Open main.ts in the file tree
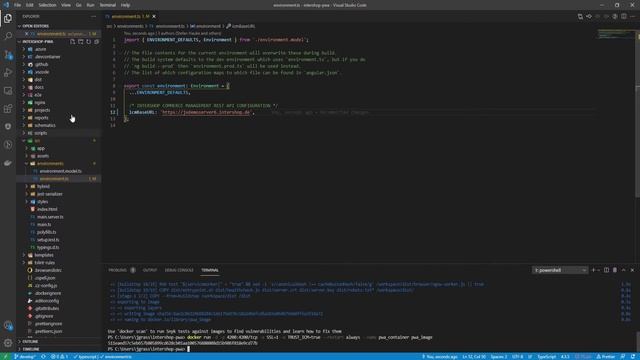This screenshot has width=640, height=360. (x=44, y=224)
